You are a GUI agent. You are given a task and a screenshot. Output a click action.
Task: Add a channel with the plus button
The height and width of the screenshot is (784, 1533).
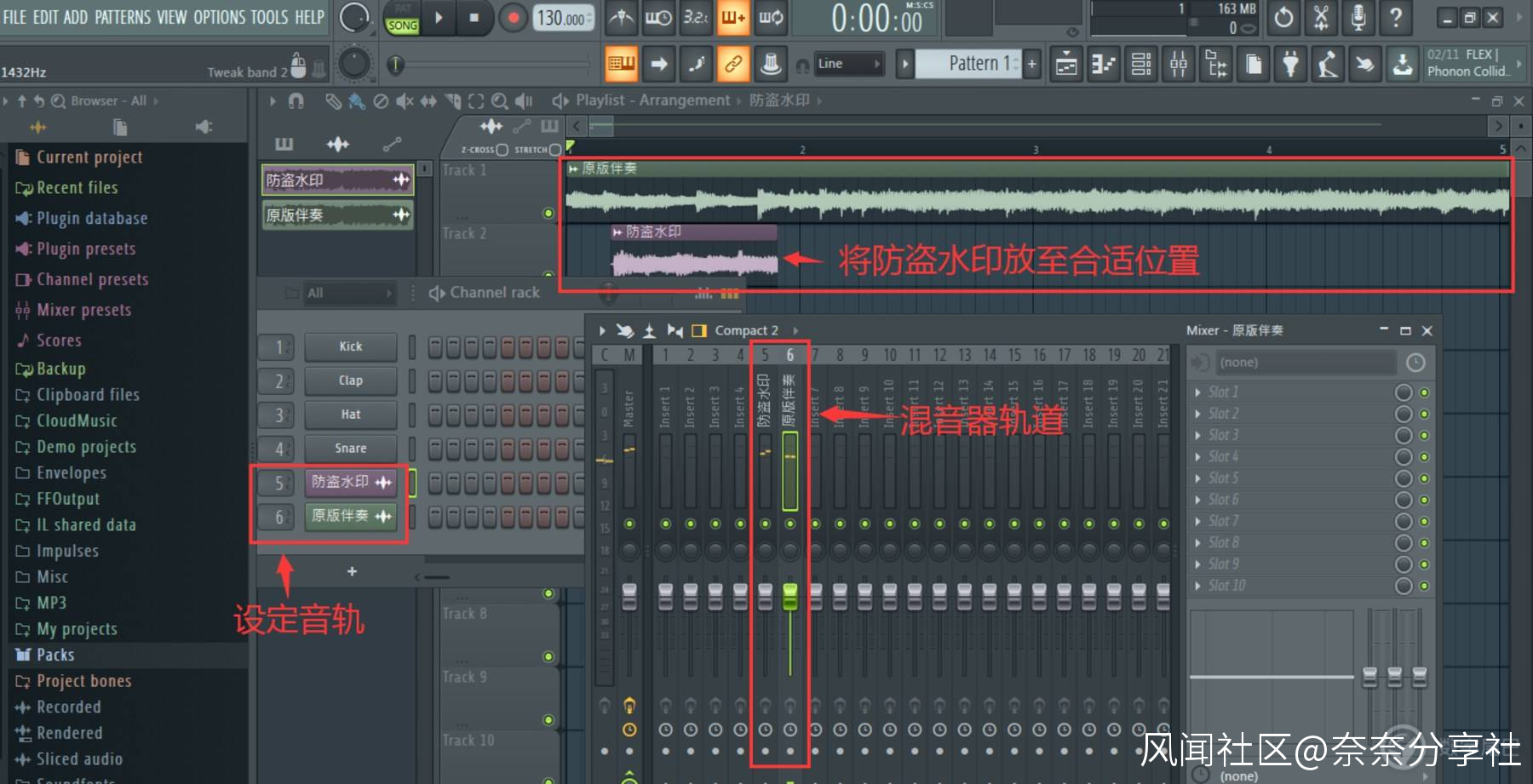(x=352, y=572)
